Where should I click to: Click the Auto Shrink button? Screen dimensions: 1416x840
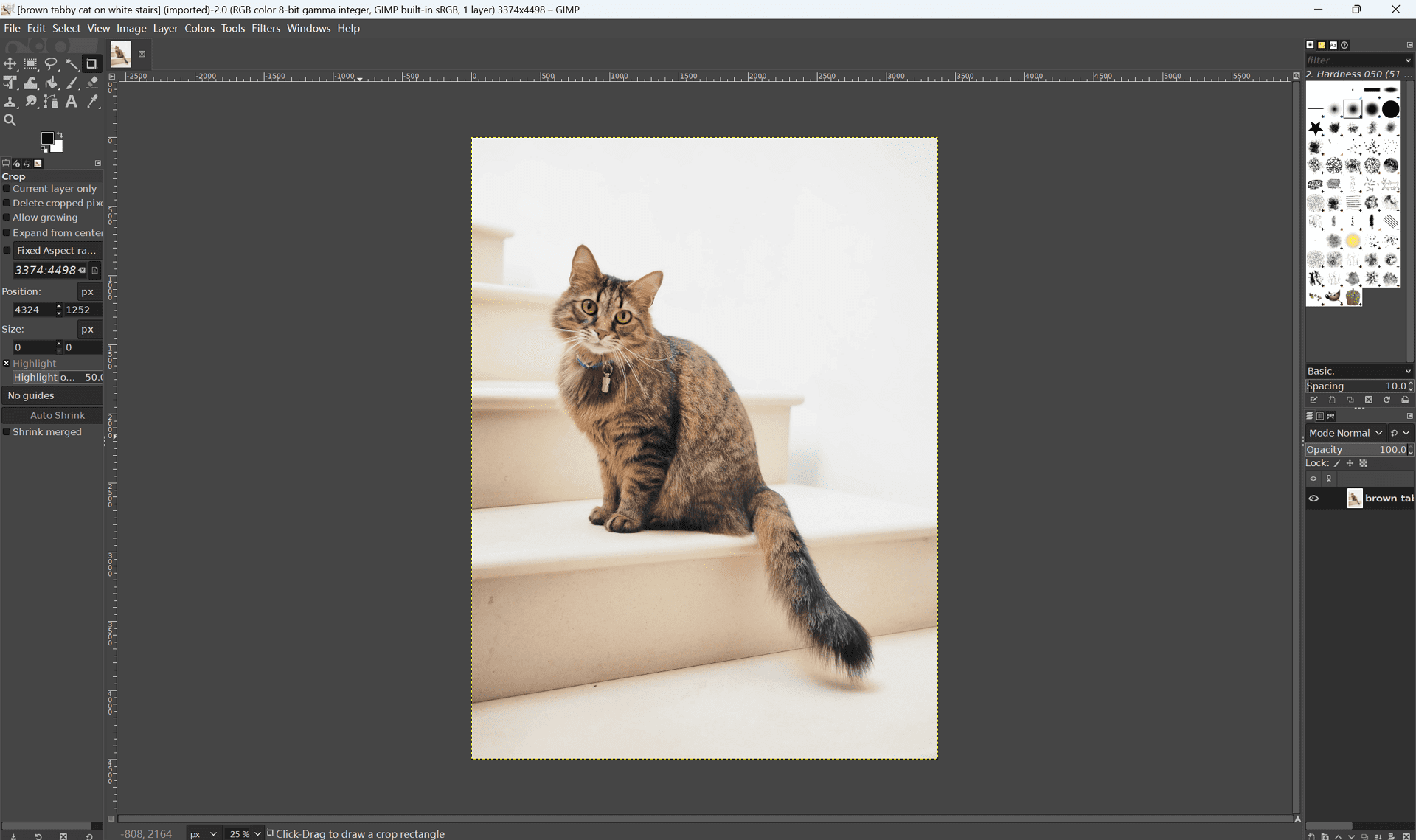[53, 415]
